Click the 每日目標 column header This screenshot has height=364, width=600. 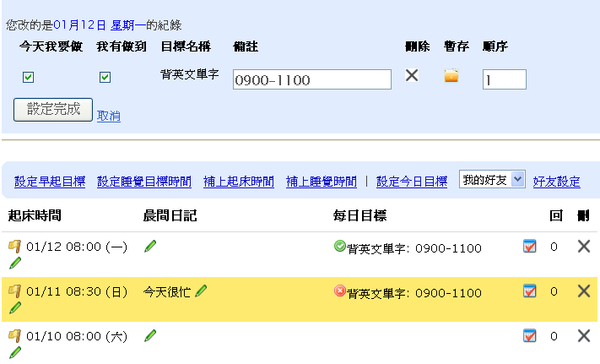(x=360, y=216)
